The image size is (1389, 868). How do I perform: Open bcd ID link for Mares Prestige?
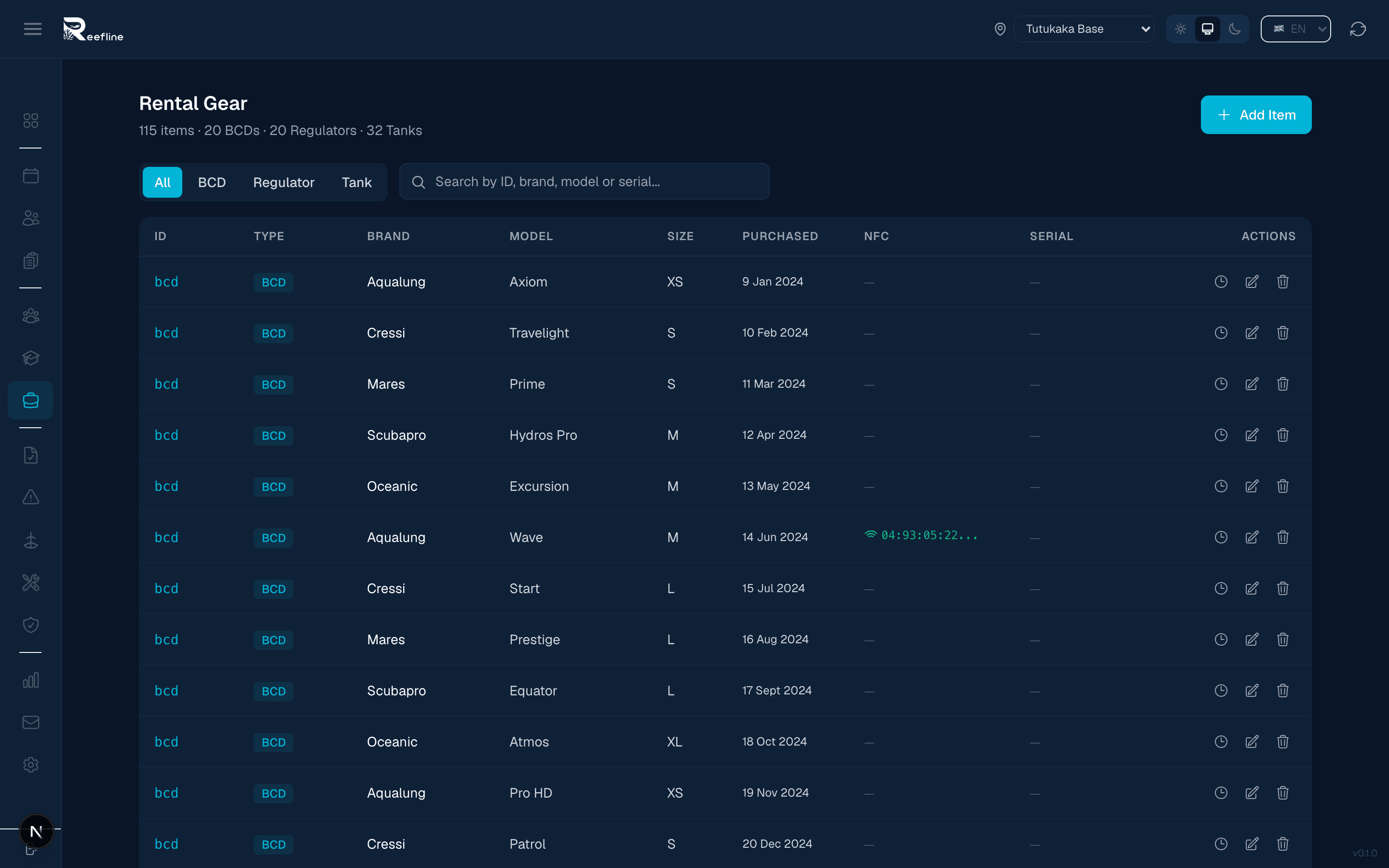(166, 639)
